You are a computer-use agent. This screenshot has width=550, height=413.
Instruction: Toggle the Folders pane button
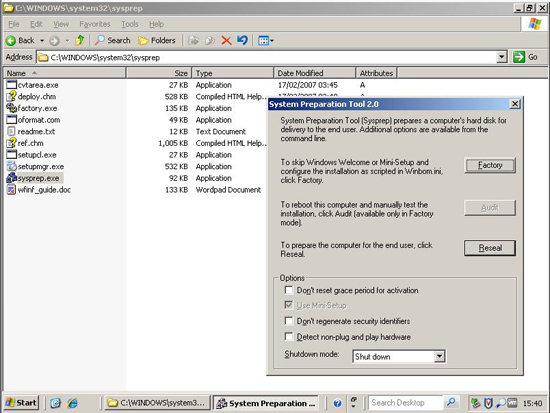[x=156, y=40]
